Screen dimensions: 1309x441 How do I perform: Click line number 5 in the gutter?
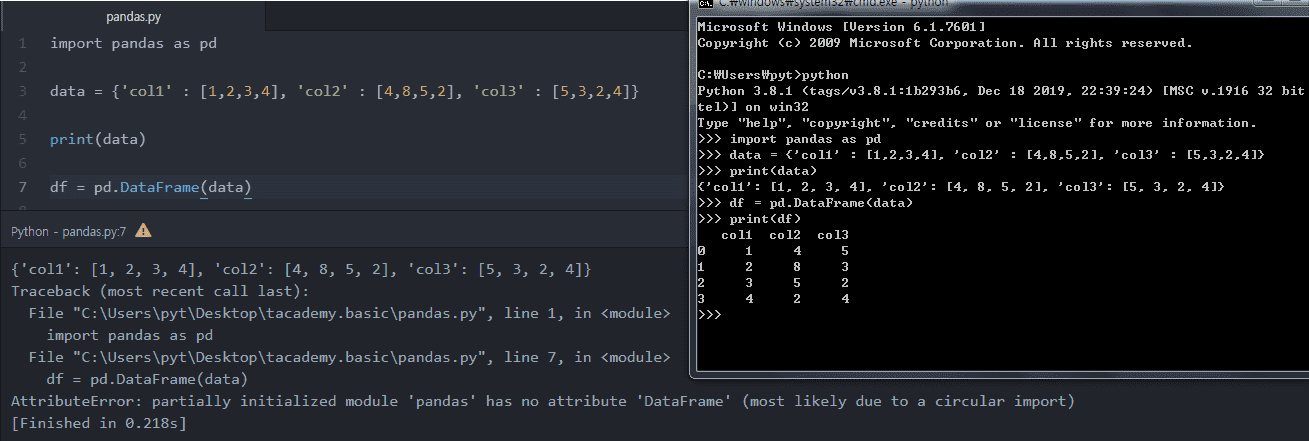(x=23, y=139)
